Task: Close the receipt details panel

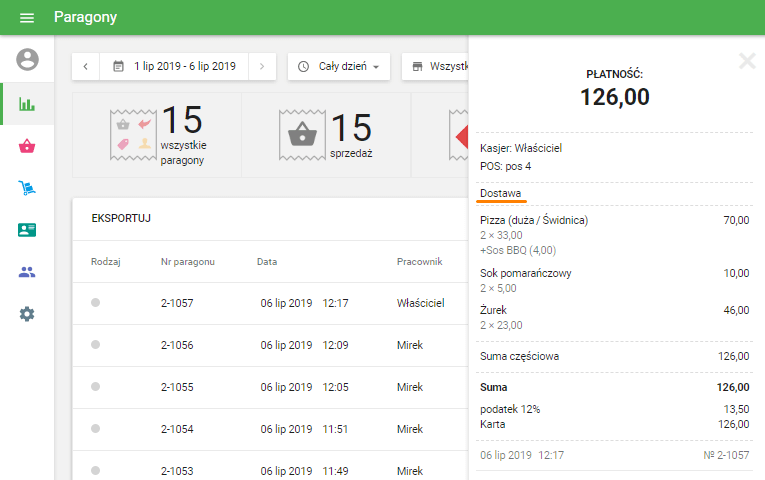Action: (x=746, y=61)
